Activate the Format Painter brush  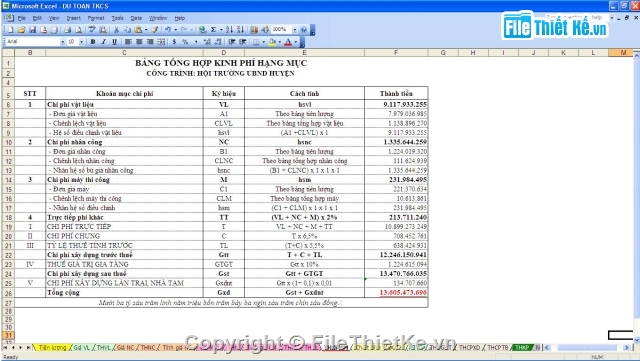155,30
